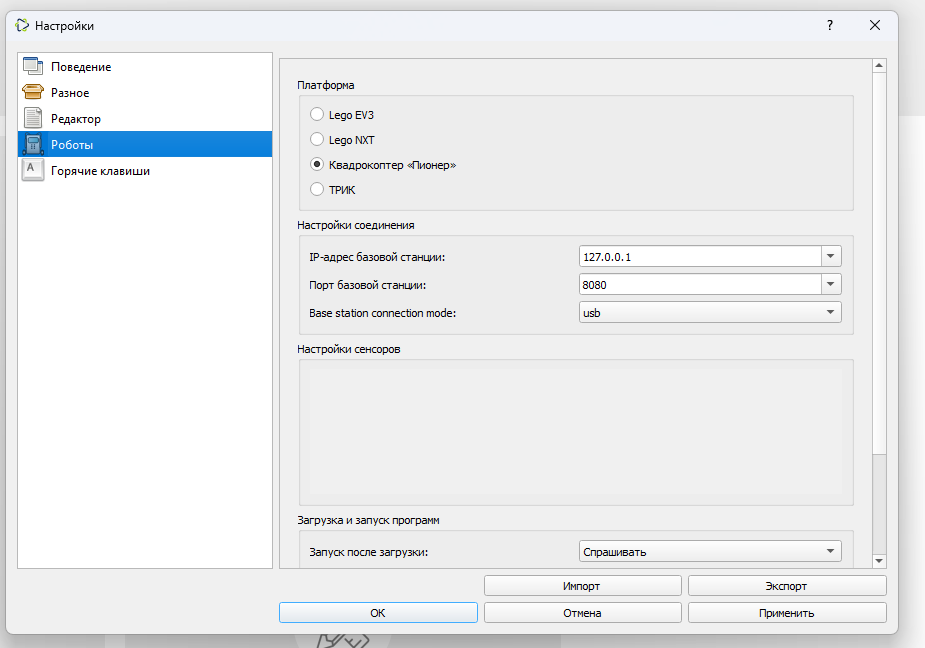The height and width of the screenshot is (648, 925).
Task: Click the Редактор document icon
Action: [33, 118]
